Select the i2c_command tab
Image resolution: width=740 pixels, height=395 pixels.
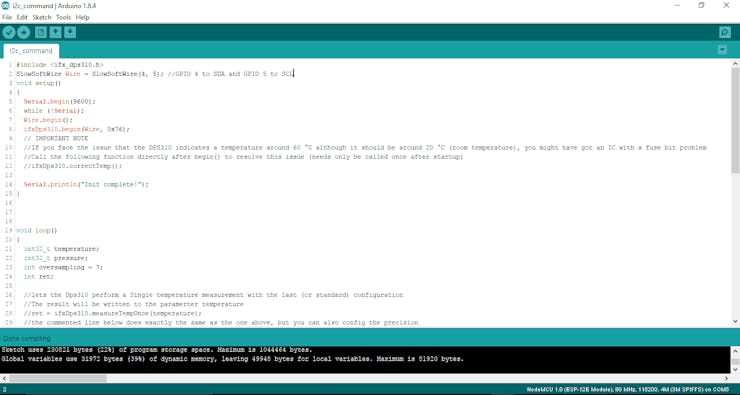tap(31, 51)
